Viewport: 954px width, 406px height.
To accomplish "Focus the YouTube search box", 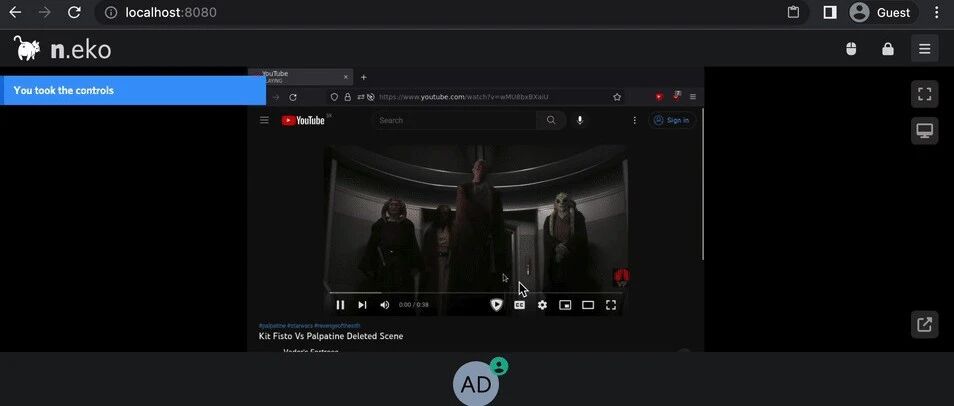I will click(454, 120).
